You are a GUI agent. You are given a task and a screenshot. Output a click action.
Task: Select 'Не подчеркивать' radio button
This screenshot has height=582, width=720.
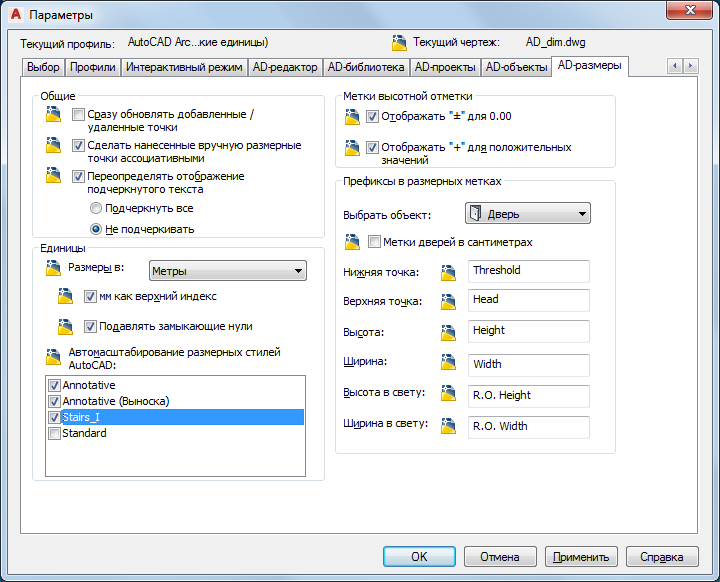96,229
